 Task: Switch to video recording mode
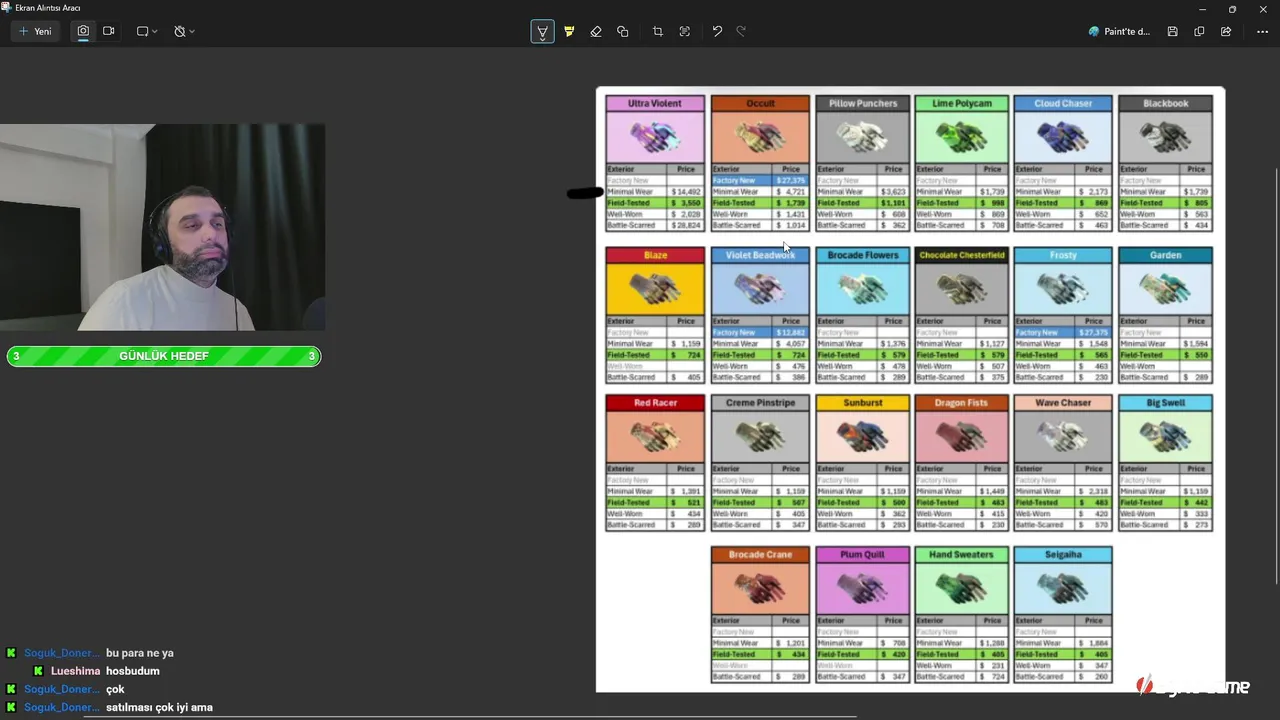coord(109,31)
